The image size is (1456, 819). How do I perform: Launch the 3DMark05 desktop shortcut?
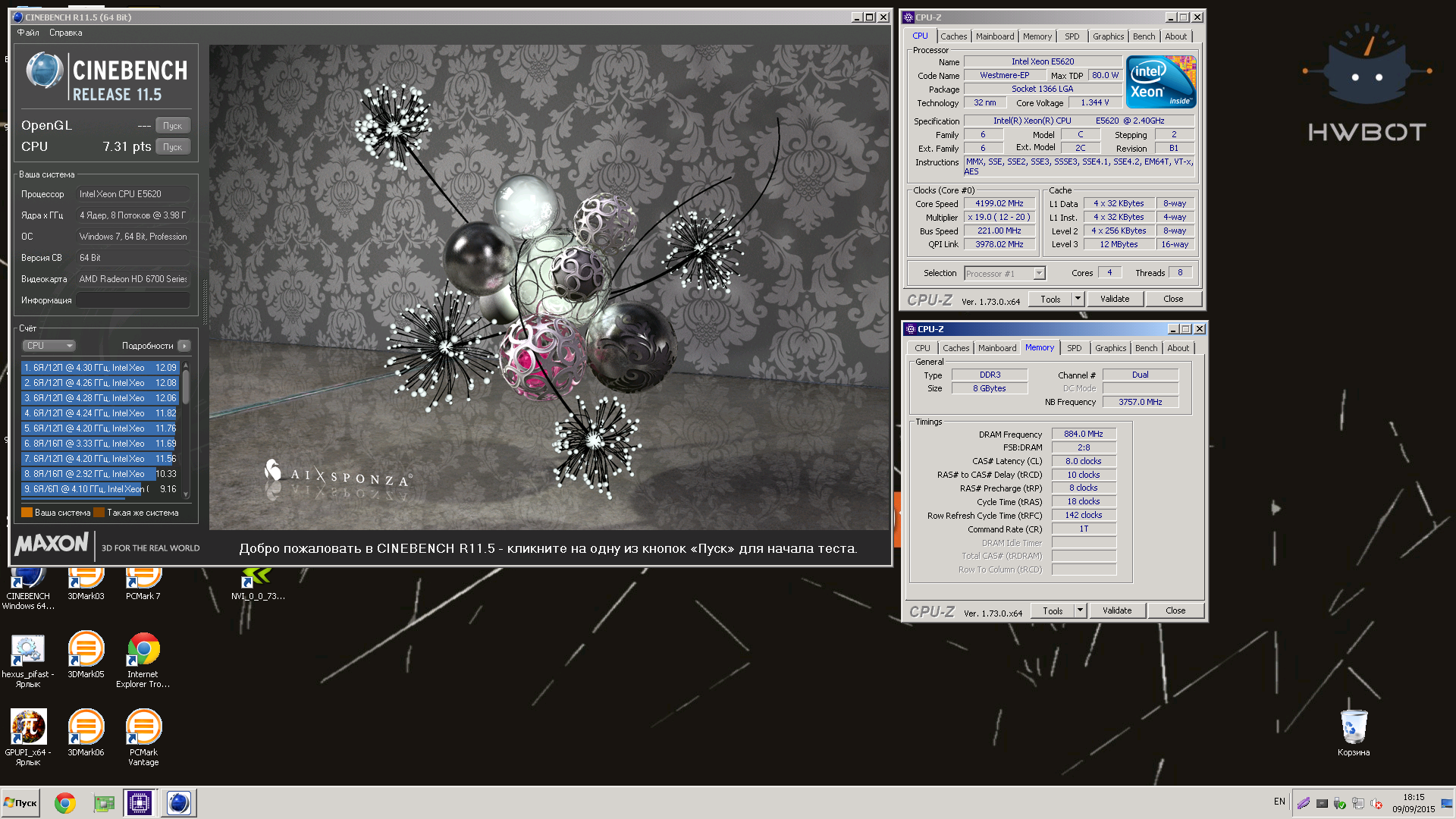tap(86, 654)
